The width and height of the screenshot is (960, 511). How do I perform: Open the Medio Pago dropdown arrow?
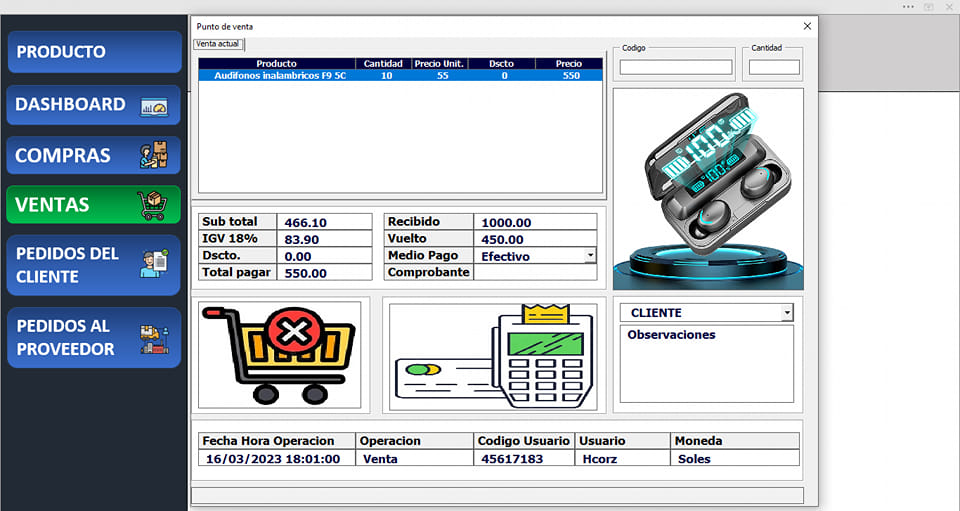pyautogui.click(x=590, y=255)
